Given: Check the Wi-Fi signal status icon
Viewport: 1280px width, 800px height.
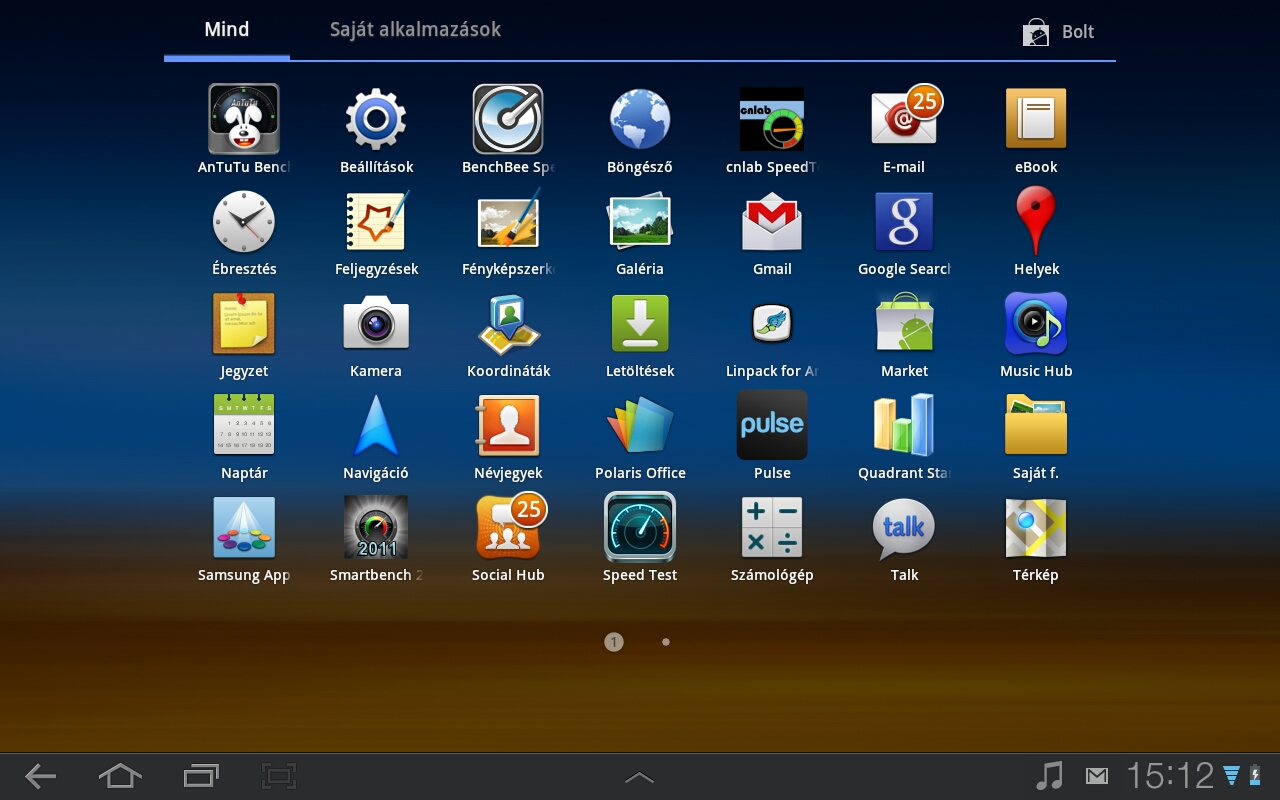Looking at the screenshot, I should tap(1232, 775).
